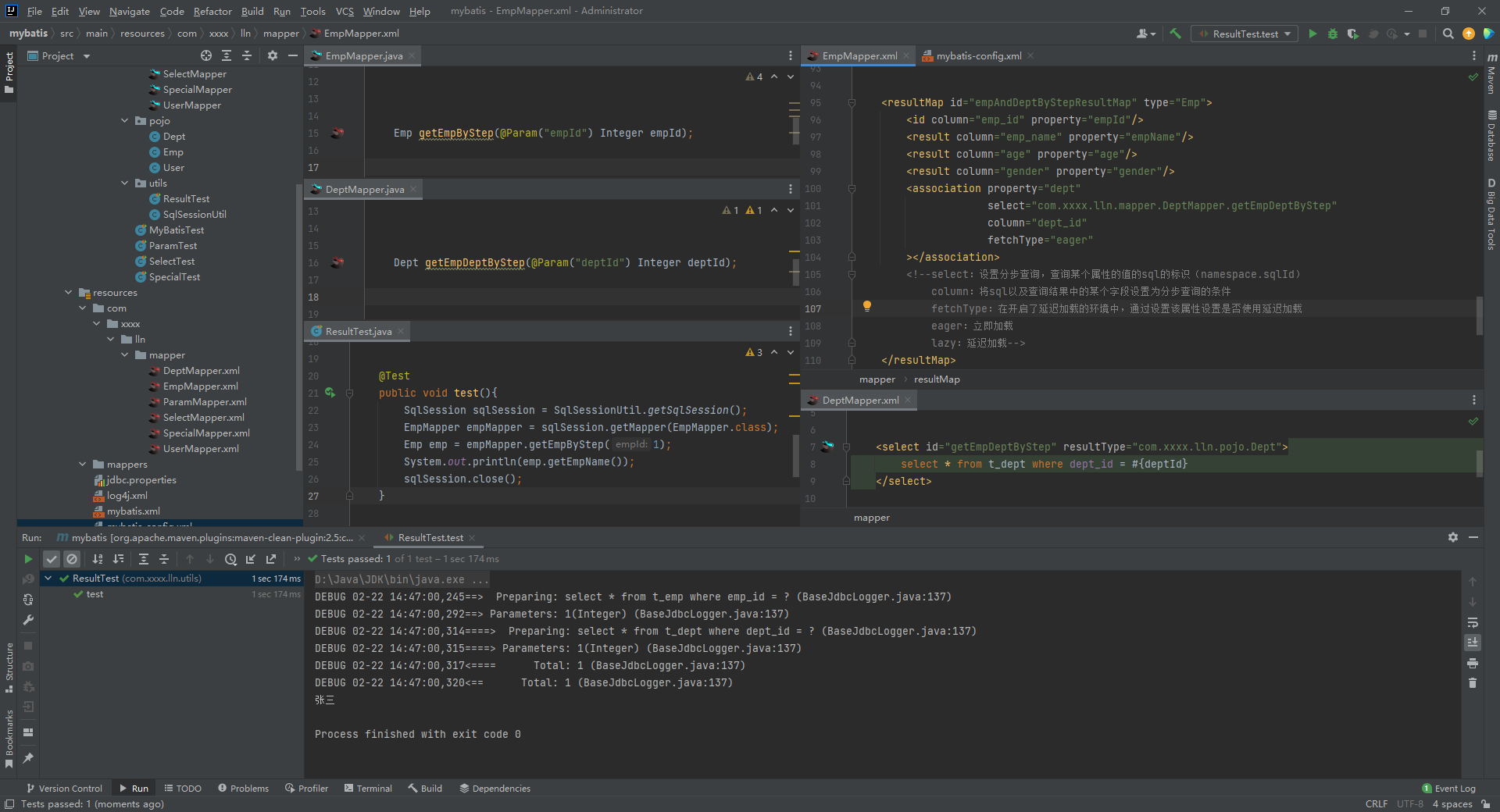Toggle show passed tests checkmark

click(51, 559)
